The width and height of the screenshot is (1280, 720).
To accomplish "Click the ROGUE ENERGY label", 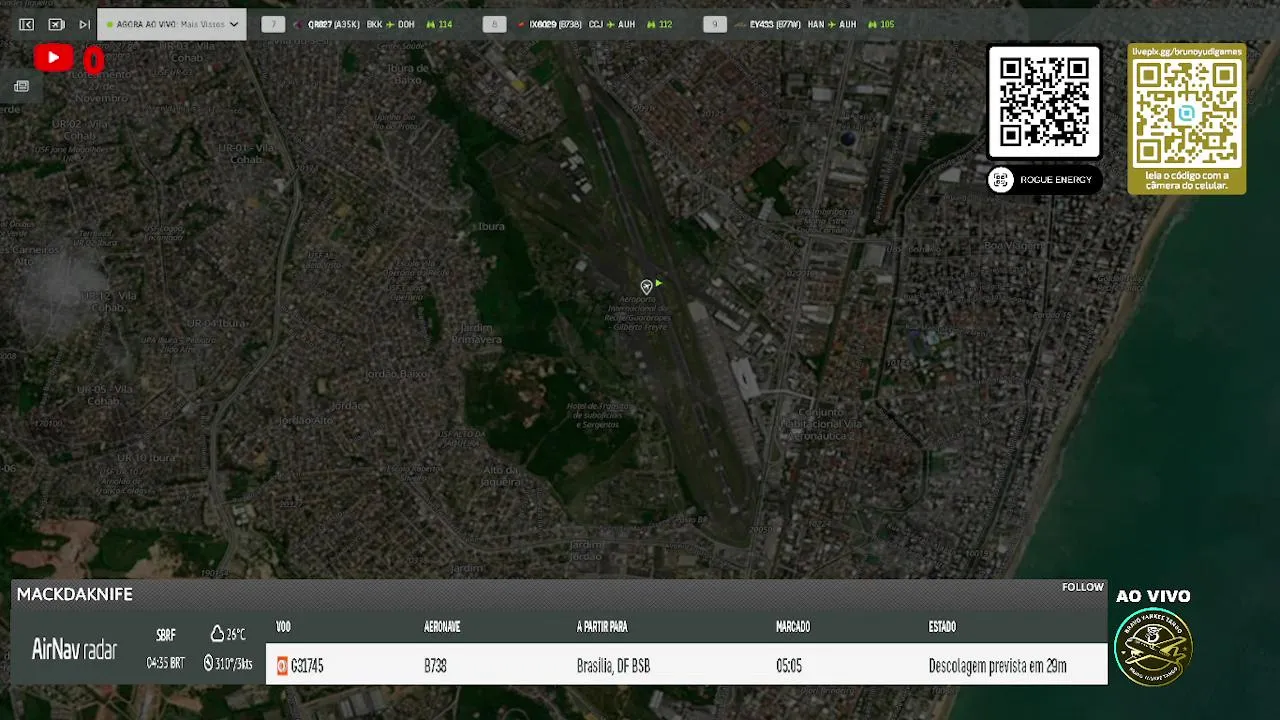I will tap(1056, 180).
